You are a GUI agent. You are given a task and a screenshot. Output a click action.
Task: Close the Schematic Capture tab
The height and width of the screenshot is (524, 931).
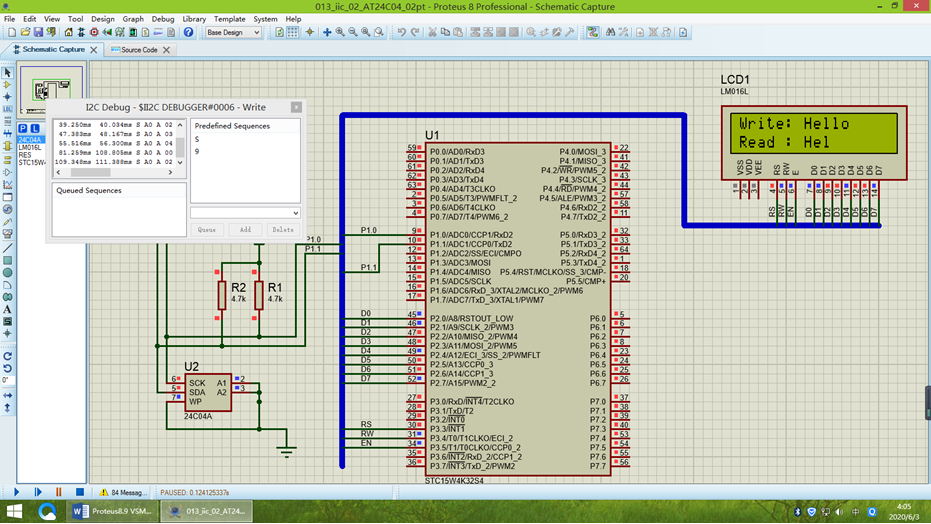(x=93, y=50)
